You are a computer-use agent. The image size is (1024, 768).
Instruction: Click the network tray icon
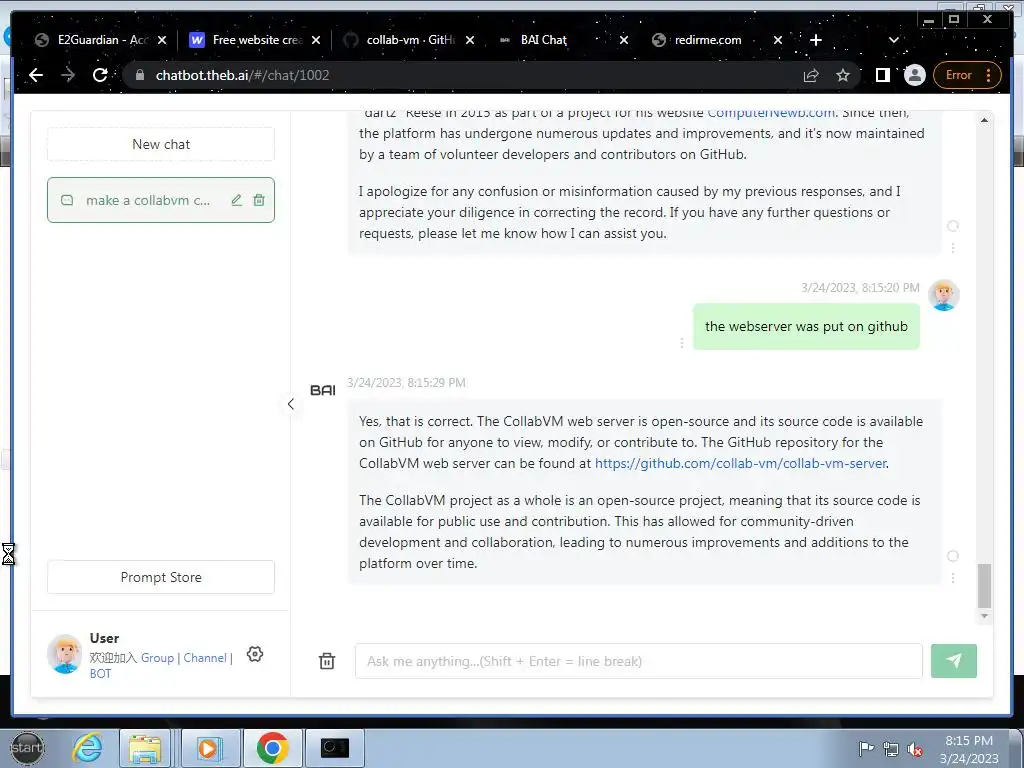(891, 749)
